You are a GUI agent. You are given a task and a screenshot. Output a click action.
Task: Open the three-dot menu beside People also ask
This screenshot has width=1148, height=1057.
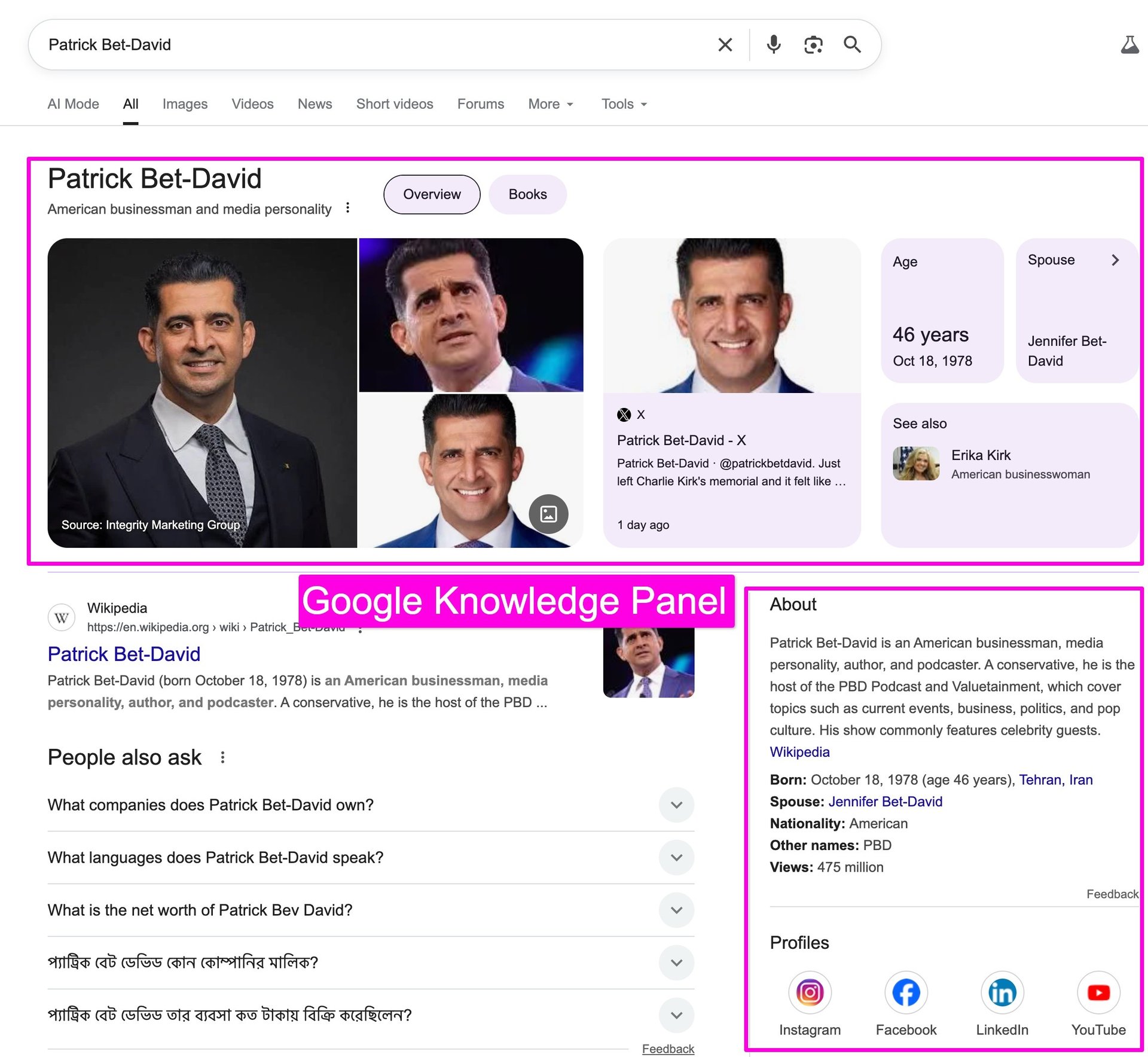point(222,757)
